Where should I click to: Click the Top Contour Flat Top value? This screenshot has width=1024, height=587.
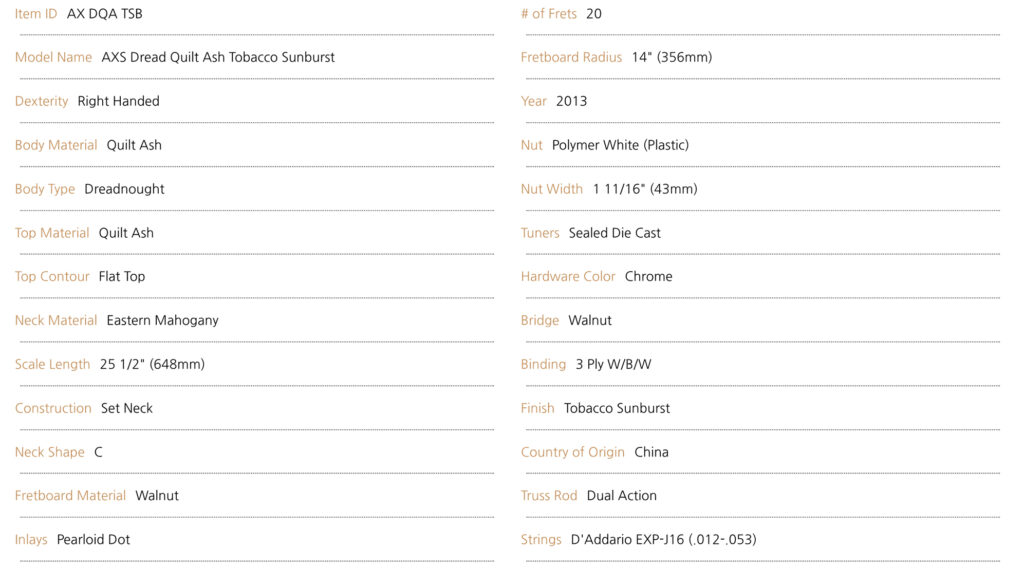click(122, 277)
